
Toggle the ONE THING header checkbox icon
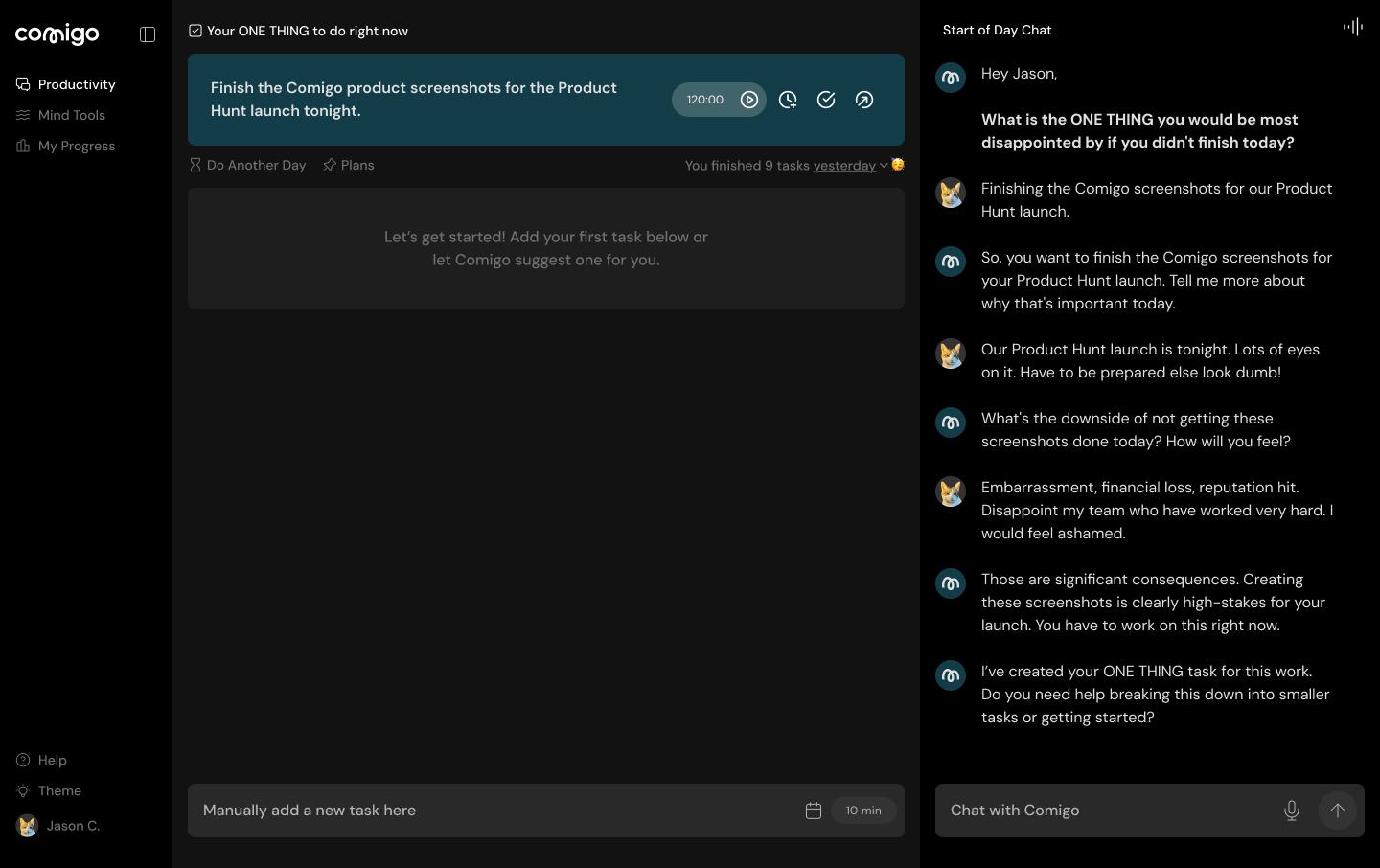(x=195, y=31)
